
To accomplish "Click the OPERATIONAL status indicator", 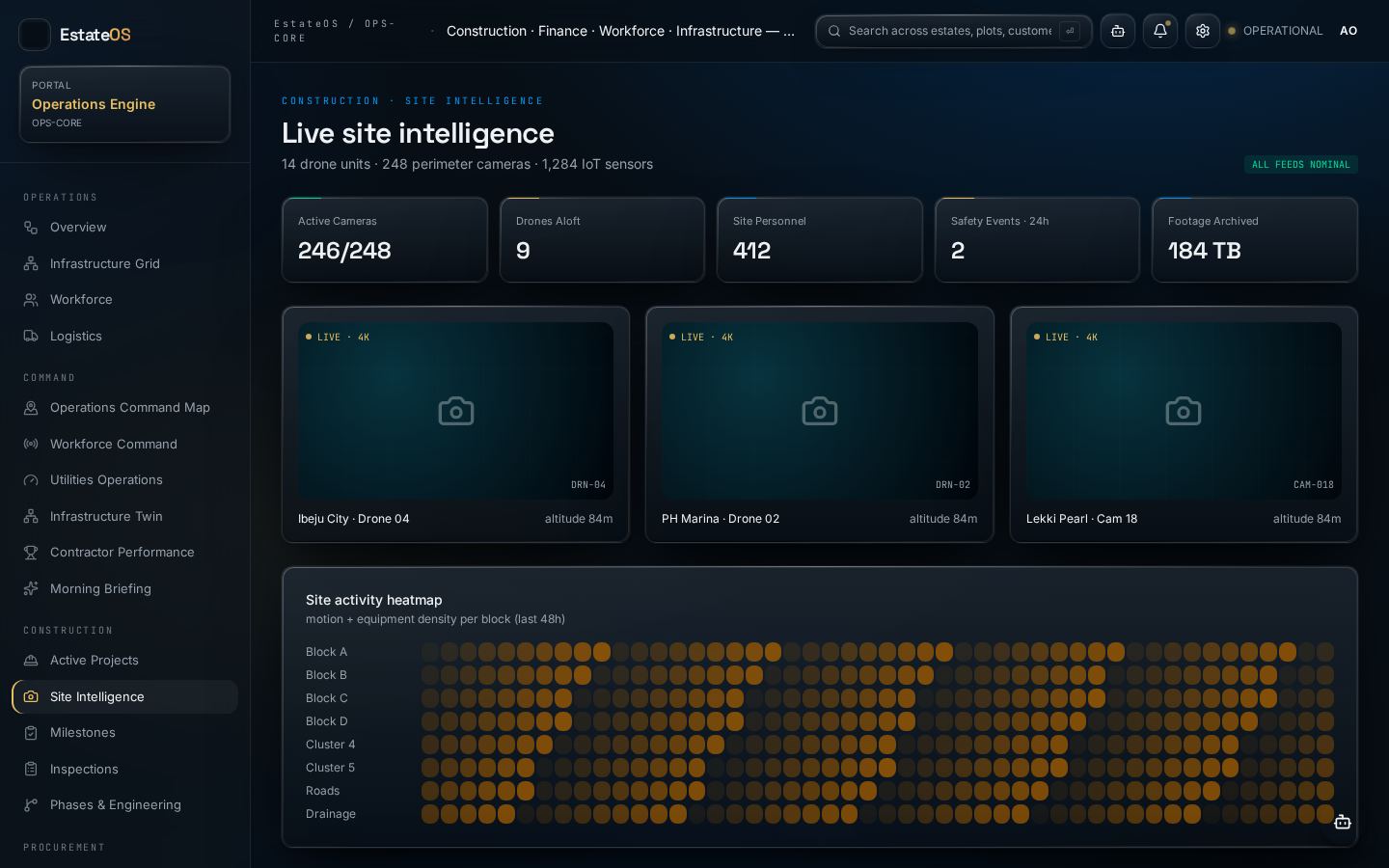I will (1274, 31).
